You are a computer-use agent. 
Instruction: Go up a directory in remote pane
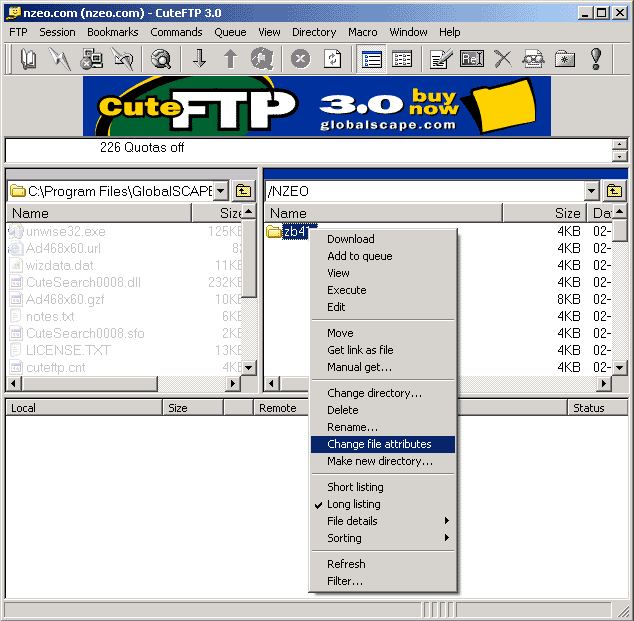pos(614,191)
